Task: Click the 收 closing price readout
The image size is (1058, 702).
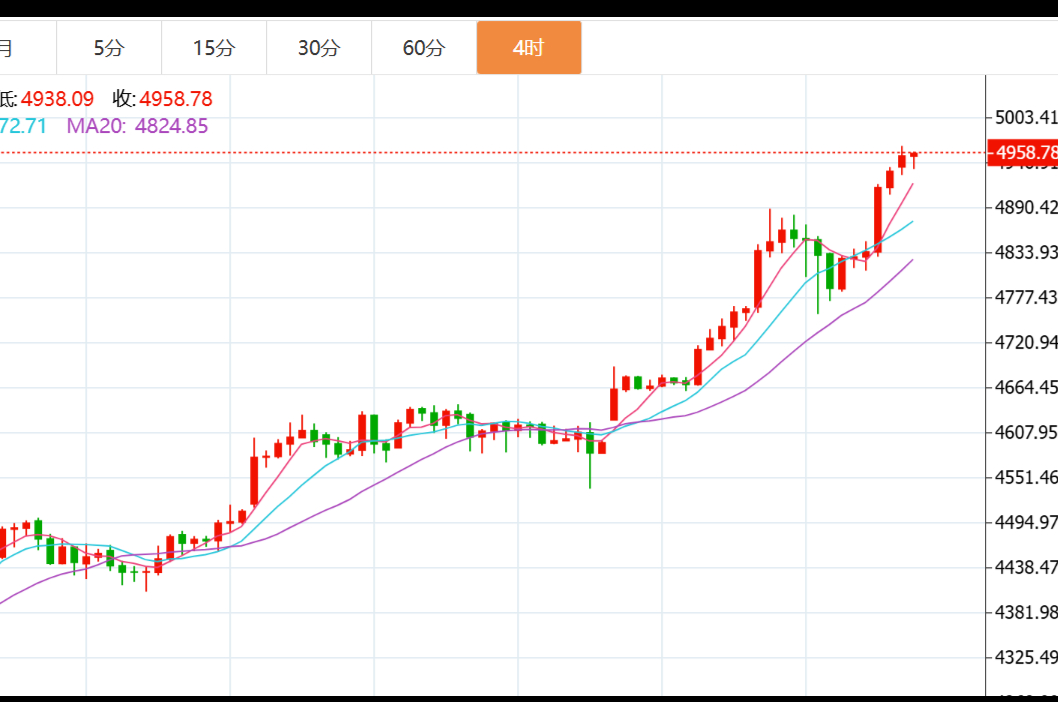Action: click(162, 99)
